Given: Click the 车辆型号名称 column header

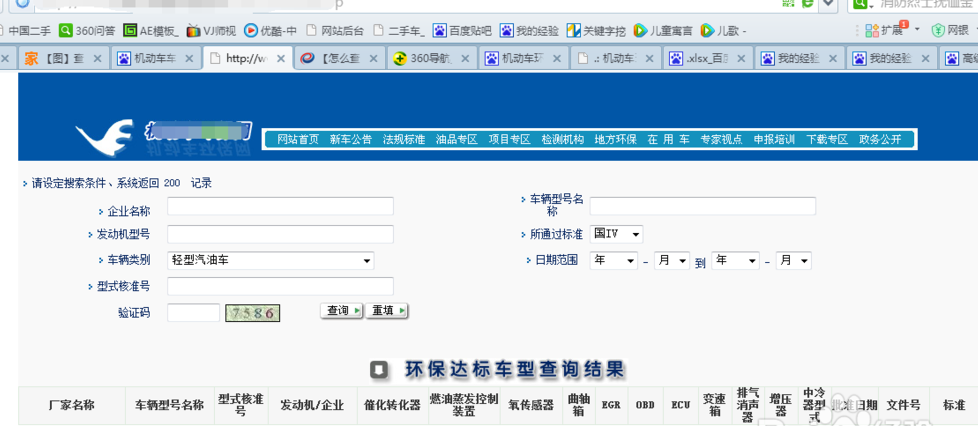Looking at the screenshot, I should pos(170,405).
